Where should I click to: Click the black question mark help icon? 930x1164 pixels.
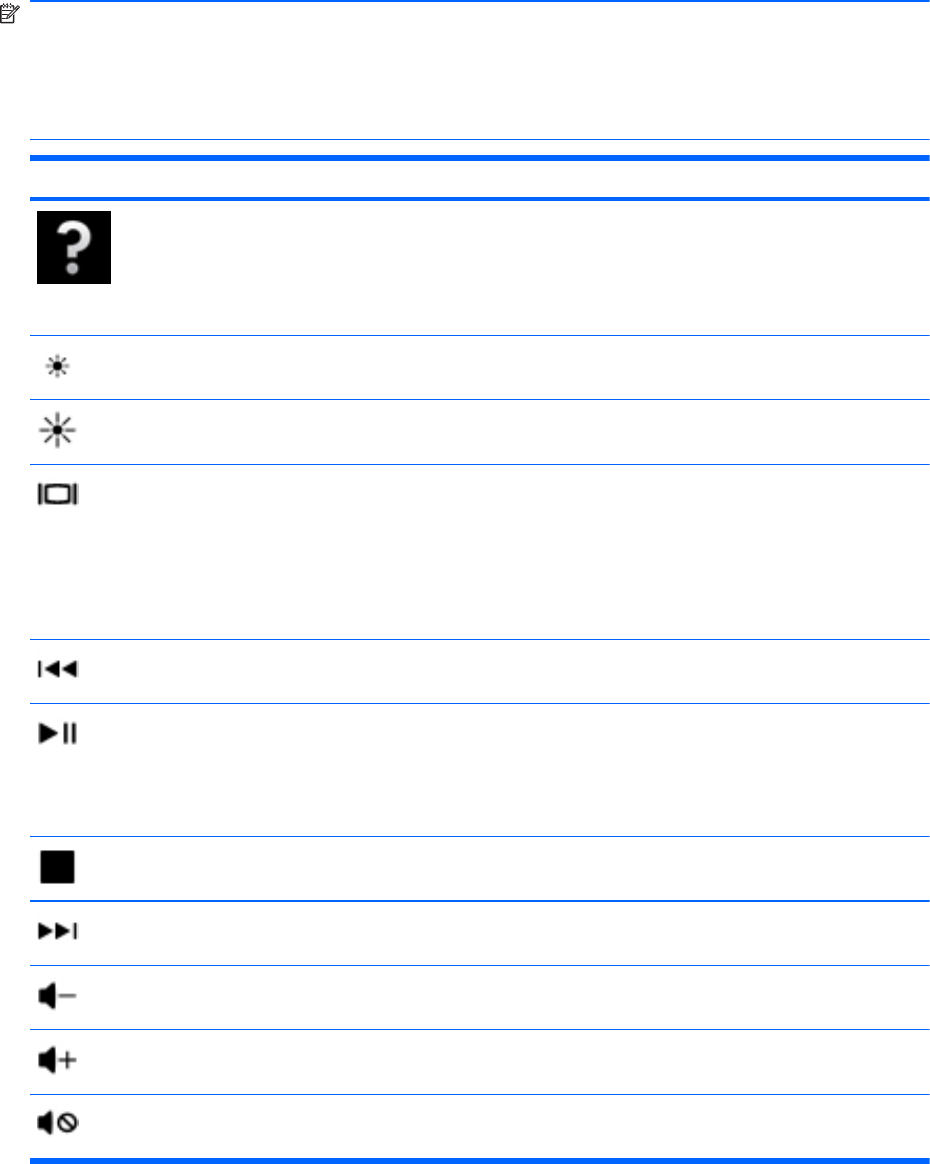click(x=74, y=247)
